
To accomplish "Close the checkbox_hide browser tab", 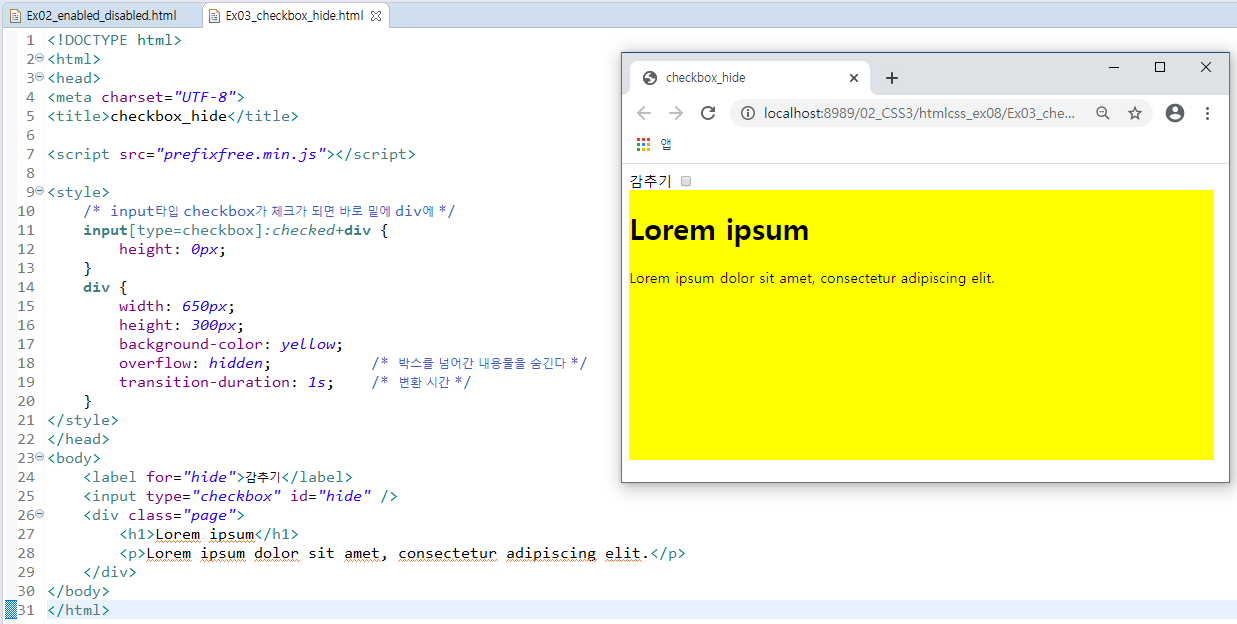I will pos(853,78).
